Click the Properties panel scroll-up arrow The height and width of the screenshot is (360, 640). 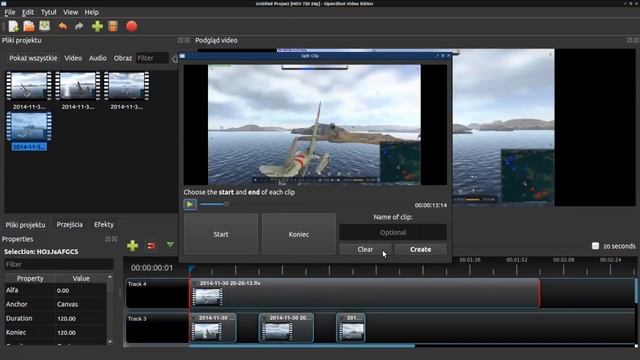pos(110,277)
